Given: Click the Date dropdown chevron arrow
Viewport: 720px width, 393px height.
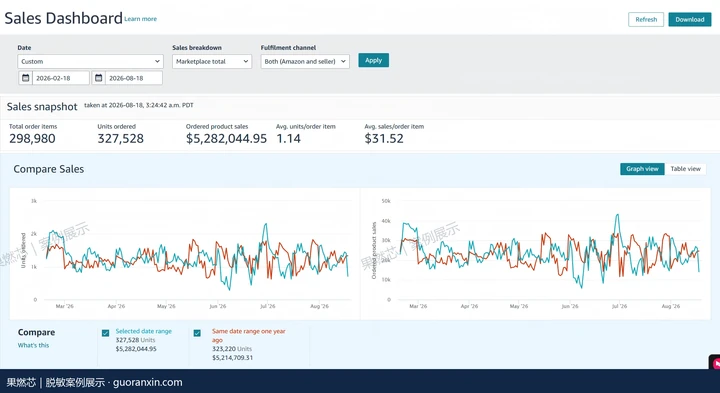Looking at the screenshot, I should (157, 61).
